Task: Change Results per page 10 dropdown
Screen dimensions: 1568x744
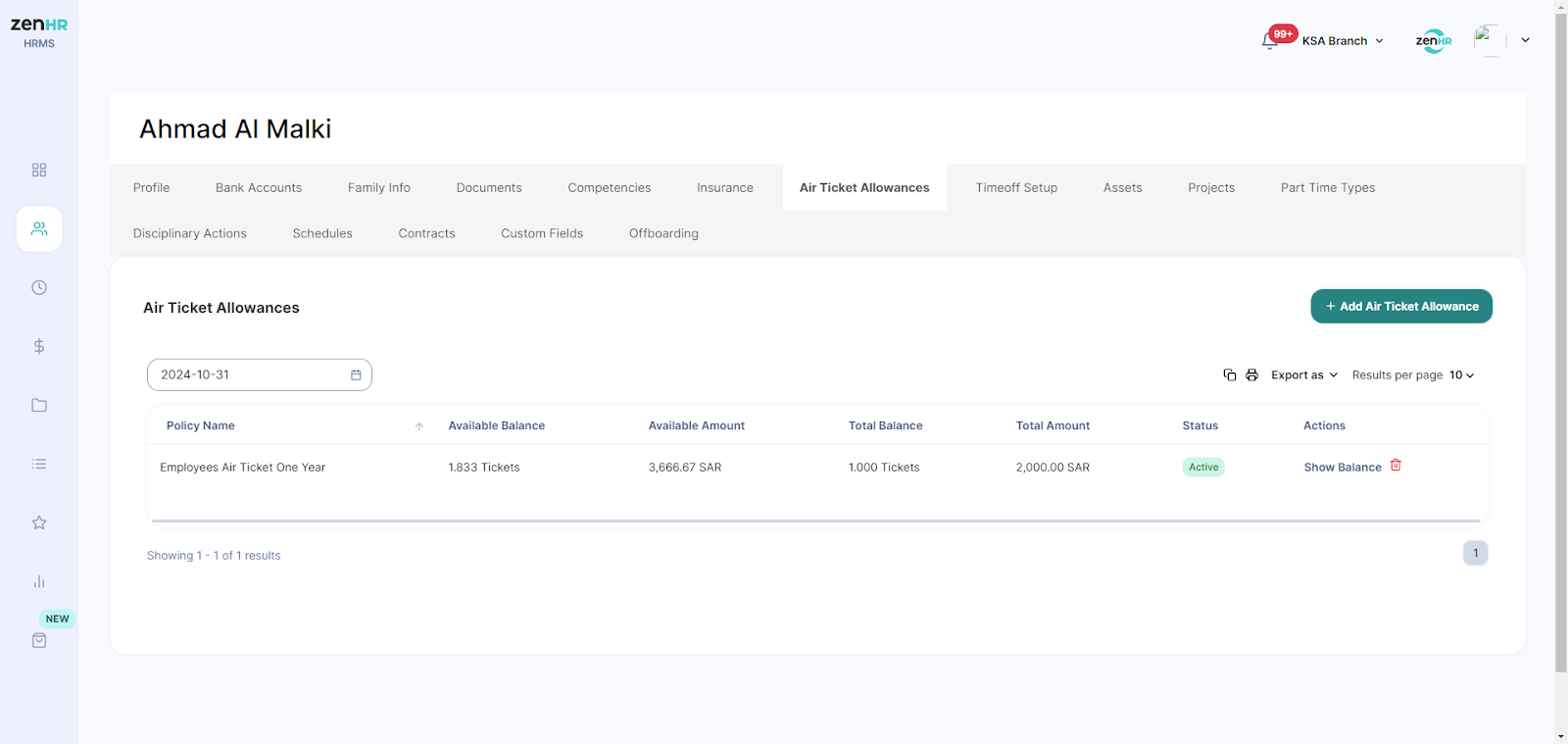Action: (1461, 374)
